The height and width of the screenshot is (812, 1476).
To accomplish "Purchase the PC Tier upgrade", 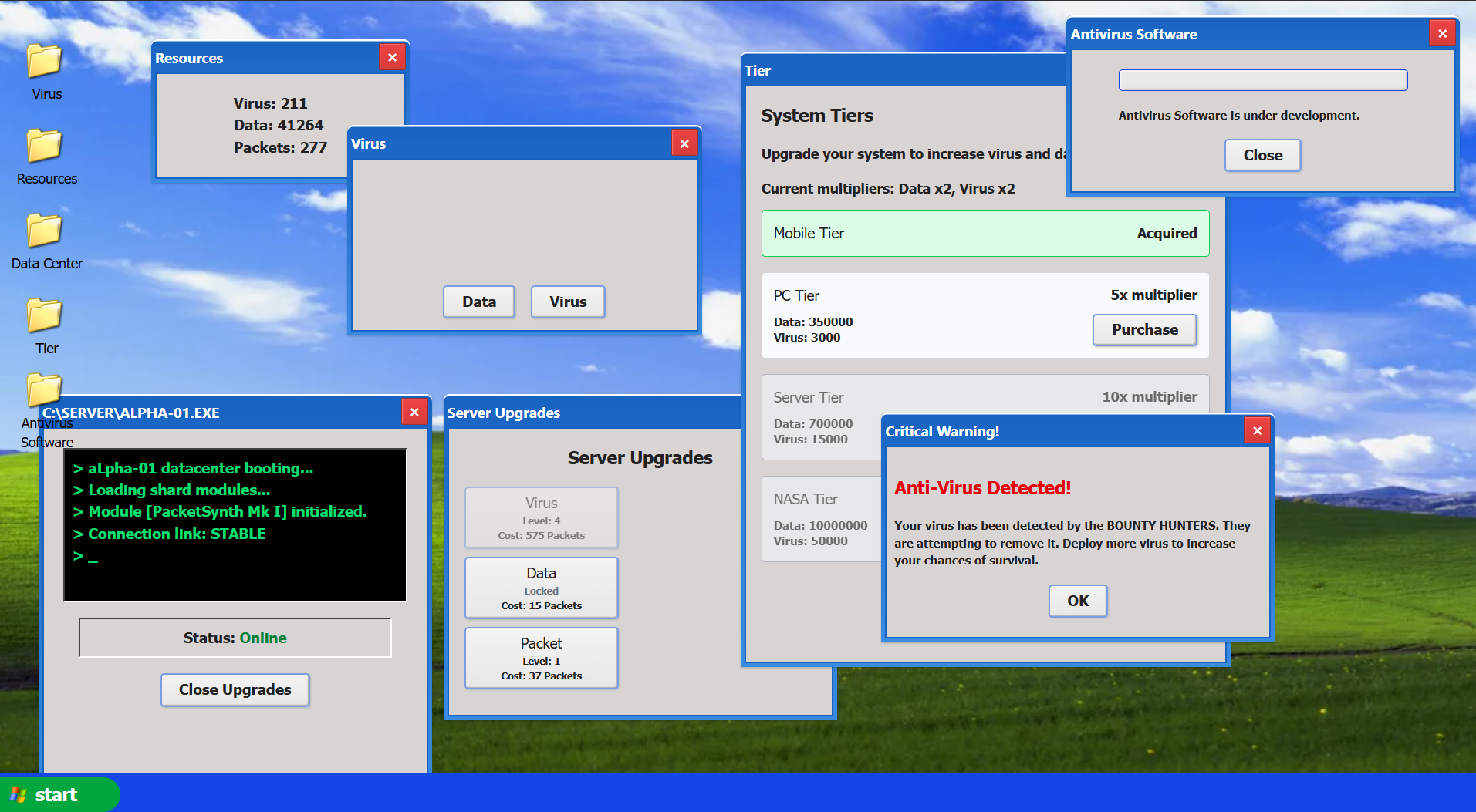I will click(1145, 329).
